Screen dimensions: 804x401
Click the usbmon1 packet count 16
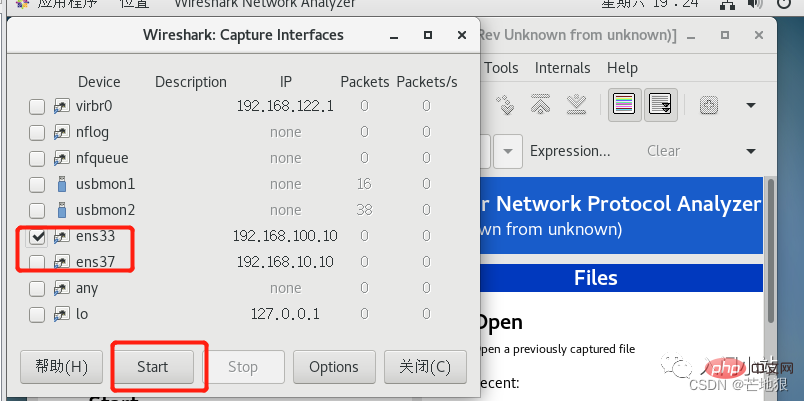364,185
